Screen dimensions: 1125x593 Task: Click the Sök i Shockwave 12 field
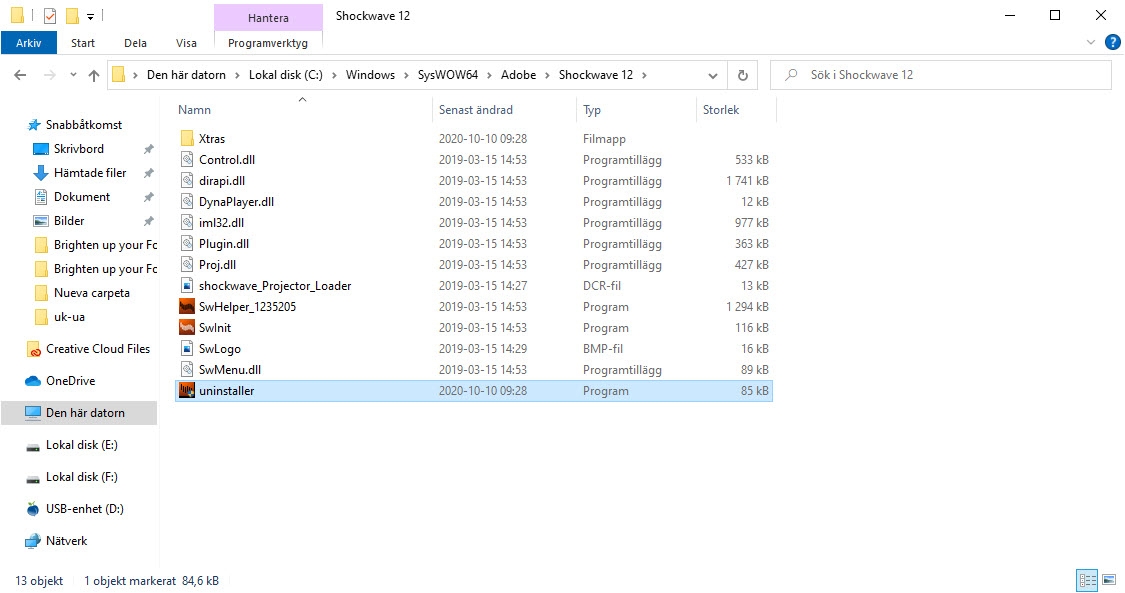[941, 75]
